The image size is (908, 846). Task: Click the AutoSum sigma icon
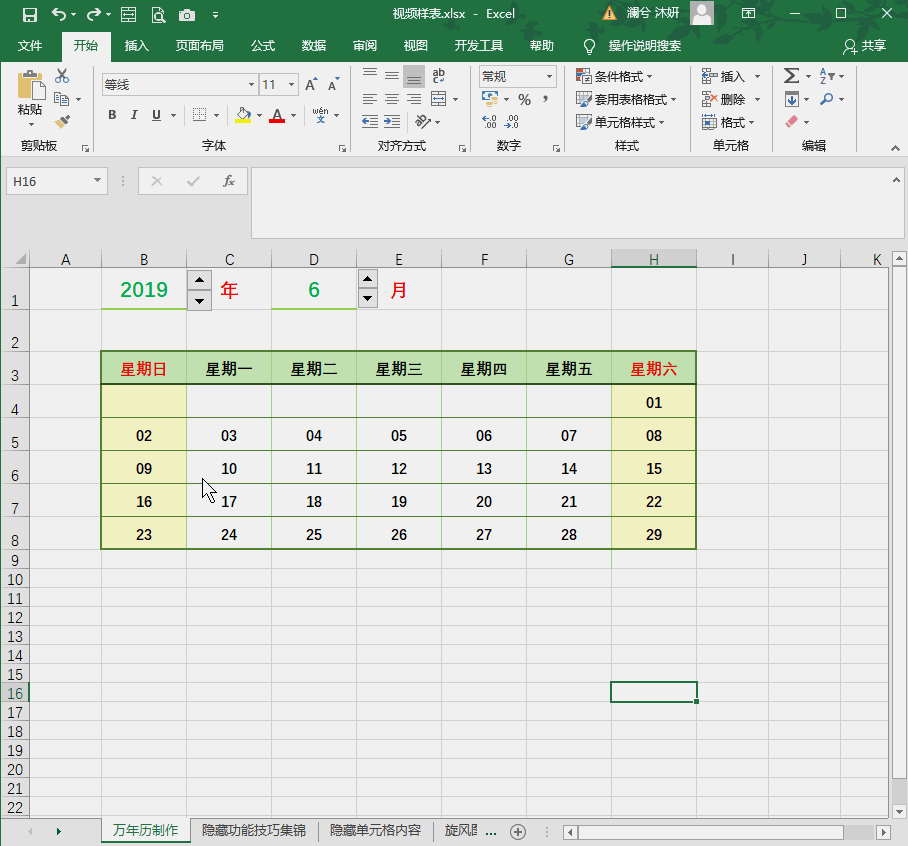coord(791,76)
